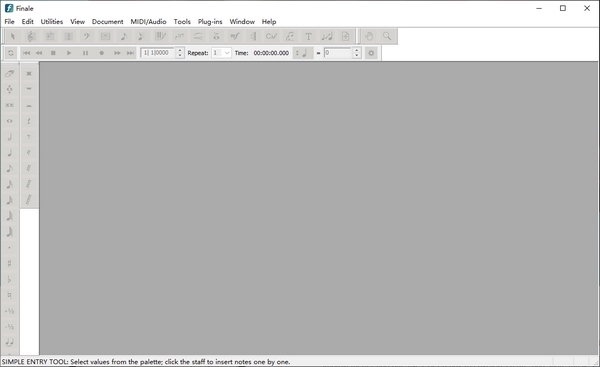Select the Selection arrow tool

pyautogui.click(x=13, y=36)
